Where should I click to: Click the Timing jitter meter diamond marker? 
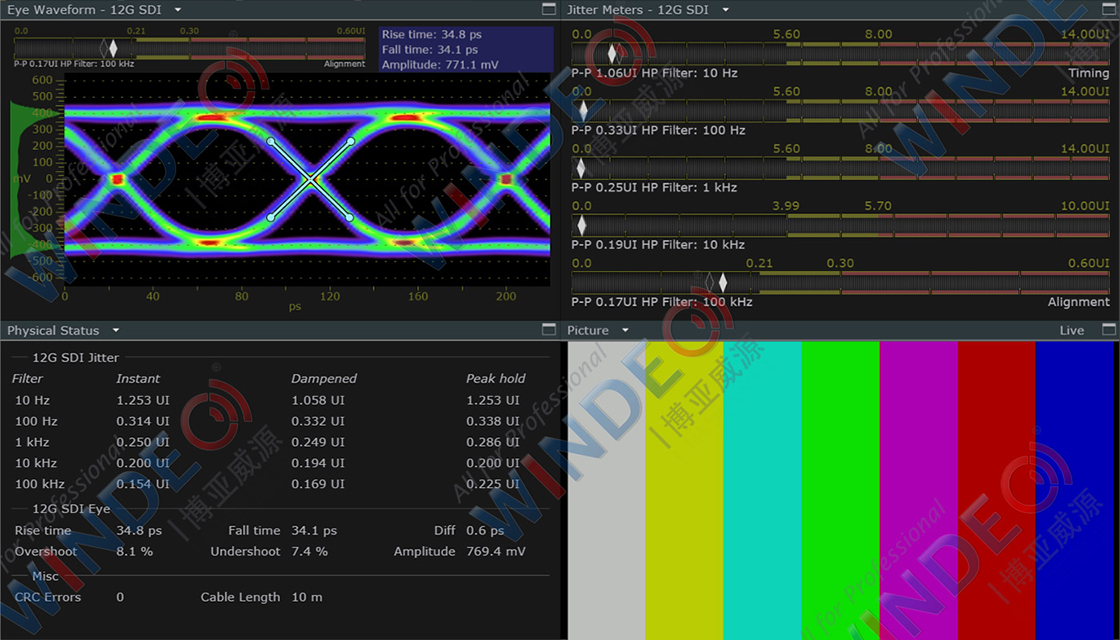pos(613,54)
